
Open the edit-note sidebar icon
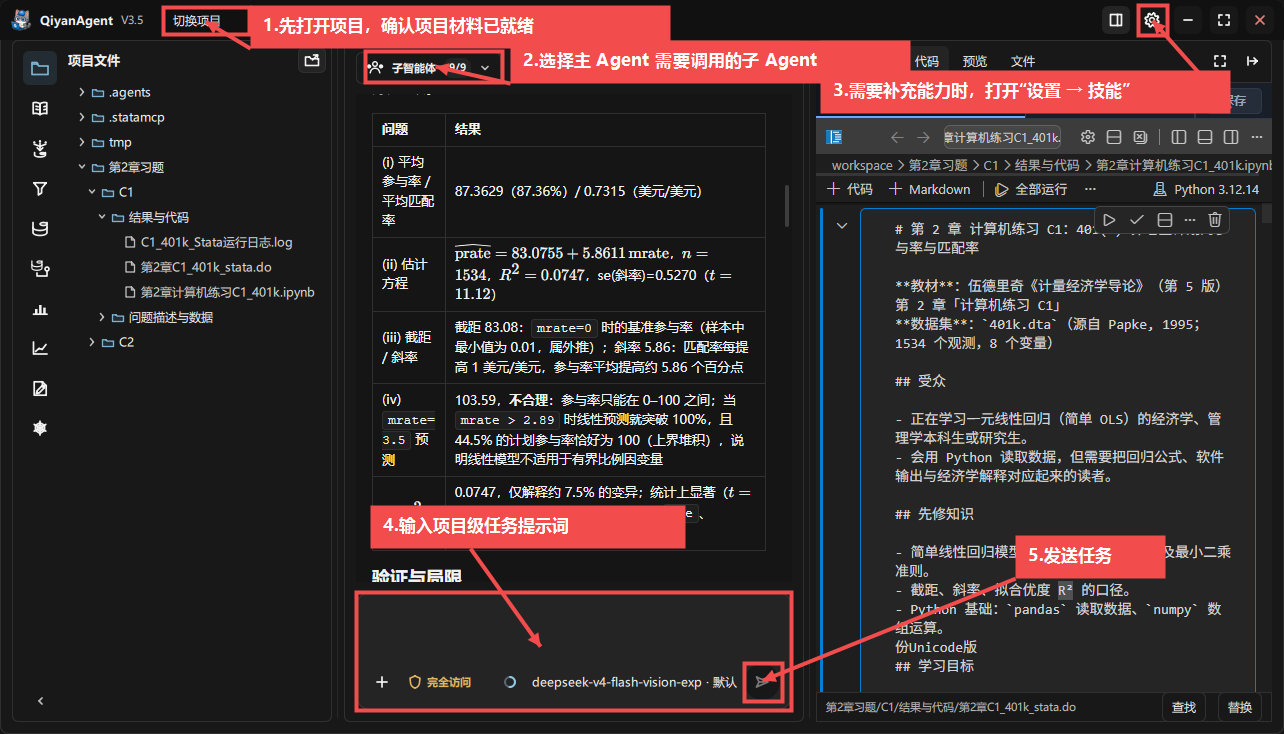tap(40, 389)
